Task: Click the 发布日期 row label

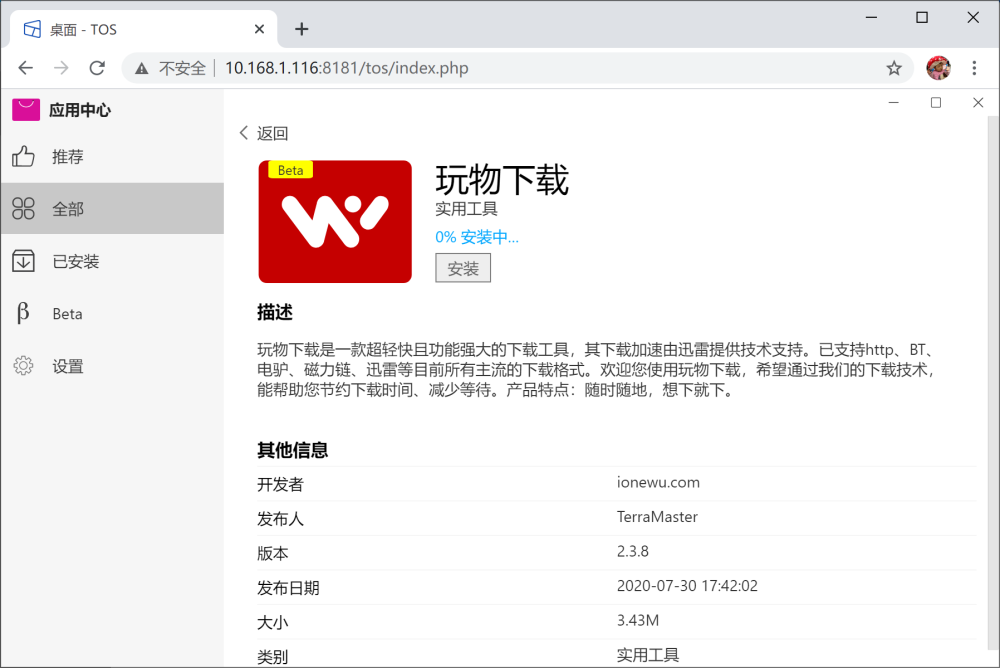Action: tap(288, 588)
